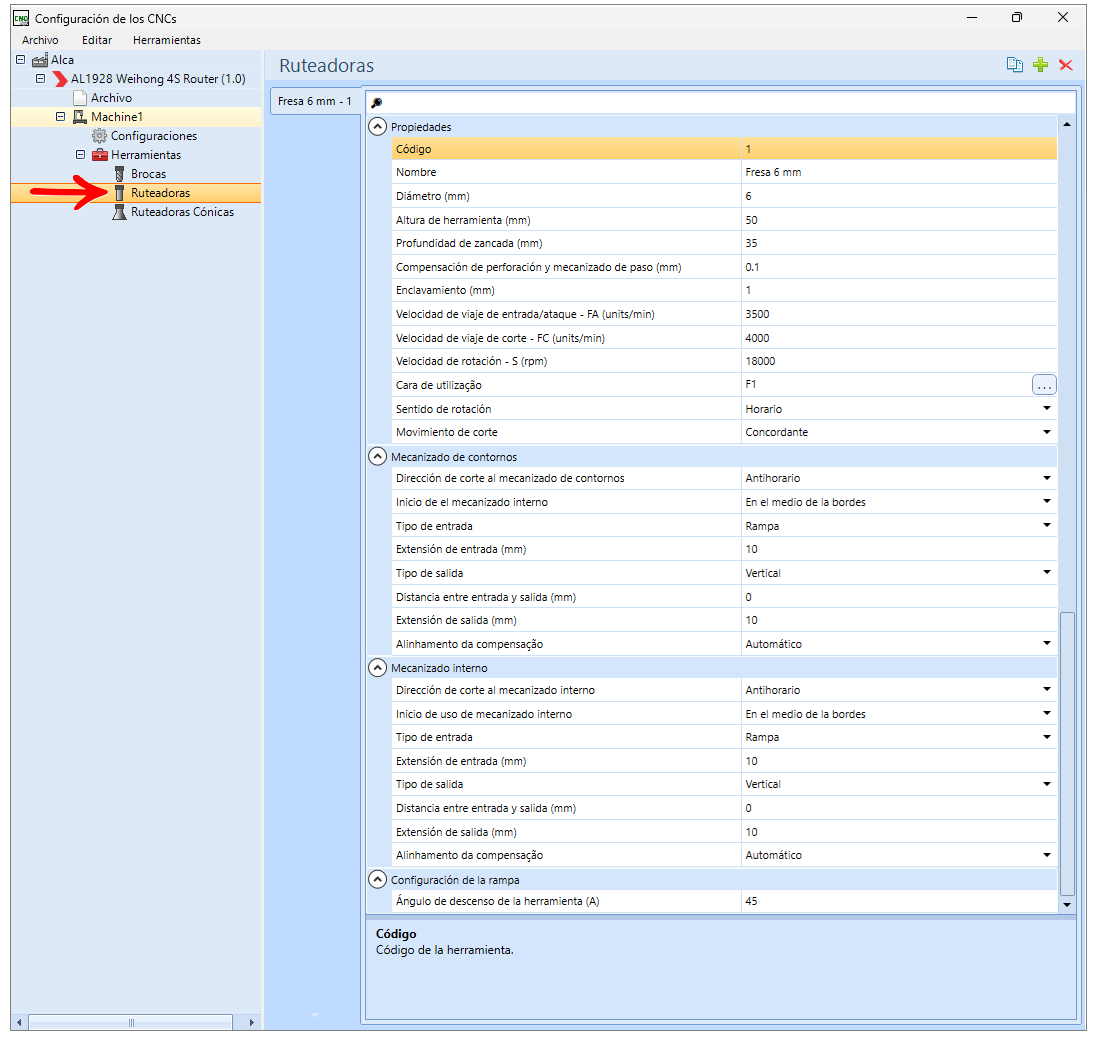Delete tool using the red X icon

(x=1065, y=65)
